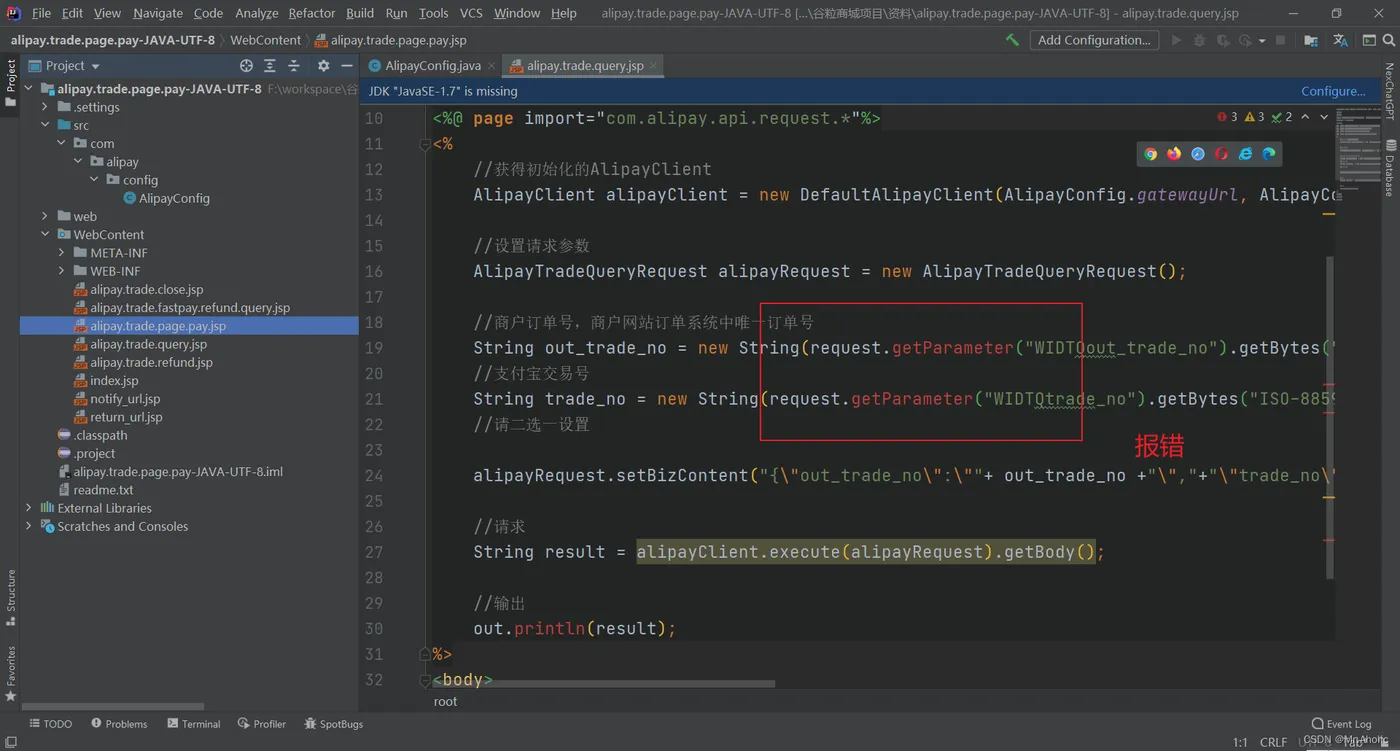This screenshot has height=751, width=1400.
Task: Click the greyed-out Debug bug icon
Action: pyautogui.click(x=1197, y=40)
